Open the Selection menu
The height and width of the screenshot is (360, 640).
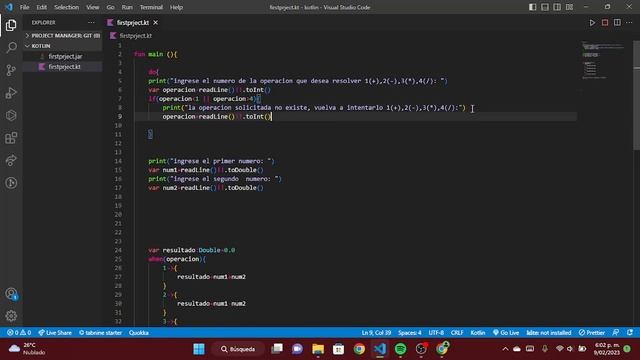click(x=67, y=7)
